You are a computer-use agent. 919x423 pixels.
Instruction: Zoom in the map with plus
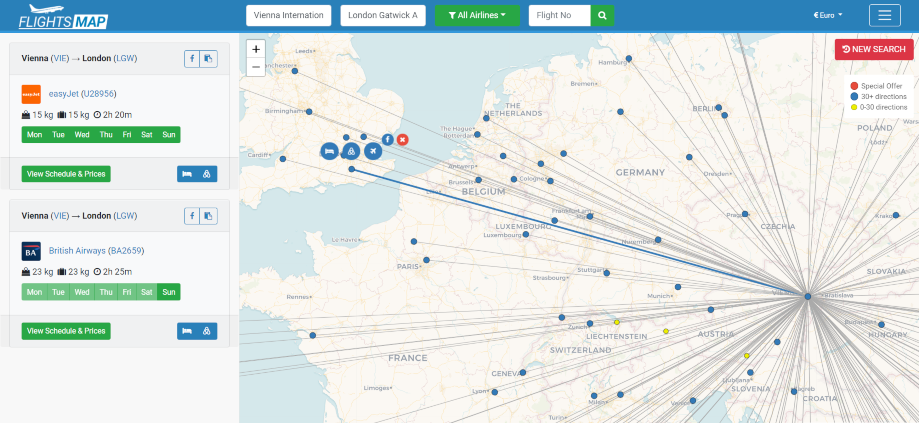pos(256,49)
